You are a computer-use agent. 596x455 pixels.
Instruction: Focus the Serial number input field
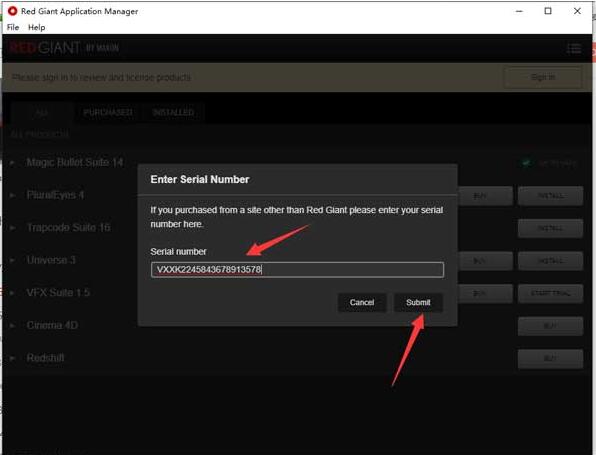pos(297,270)
